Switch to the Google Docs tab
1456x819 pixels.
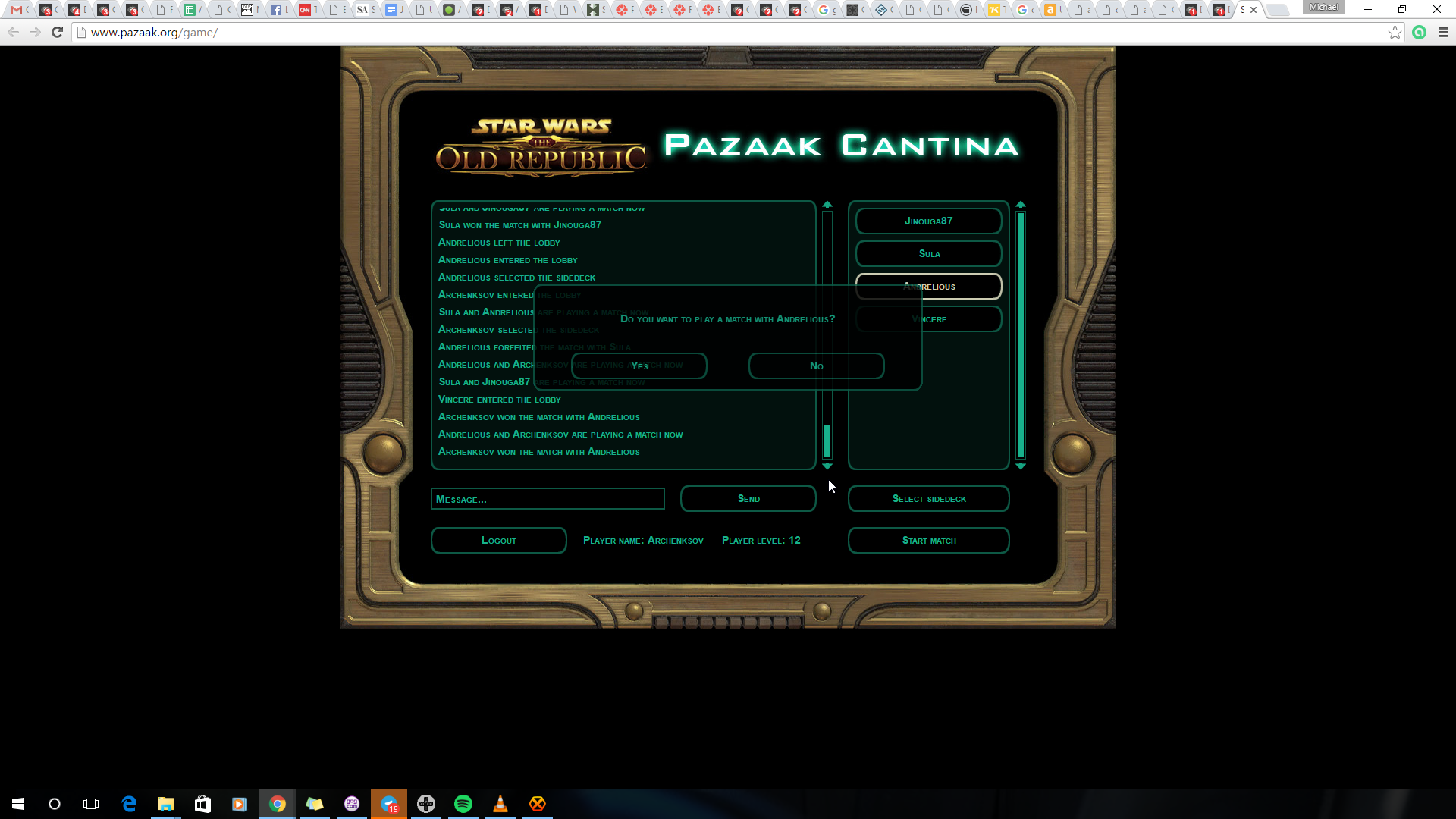click(x=393, y=10)
